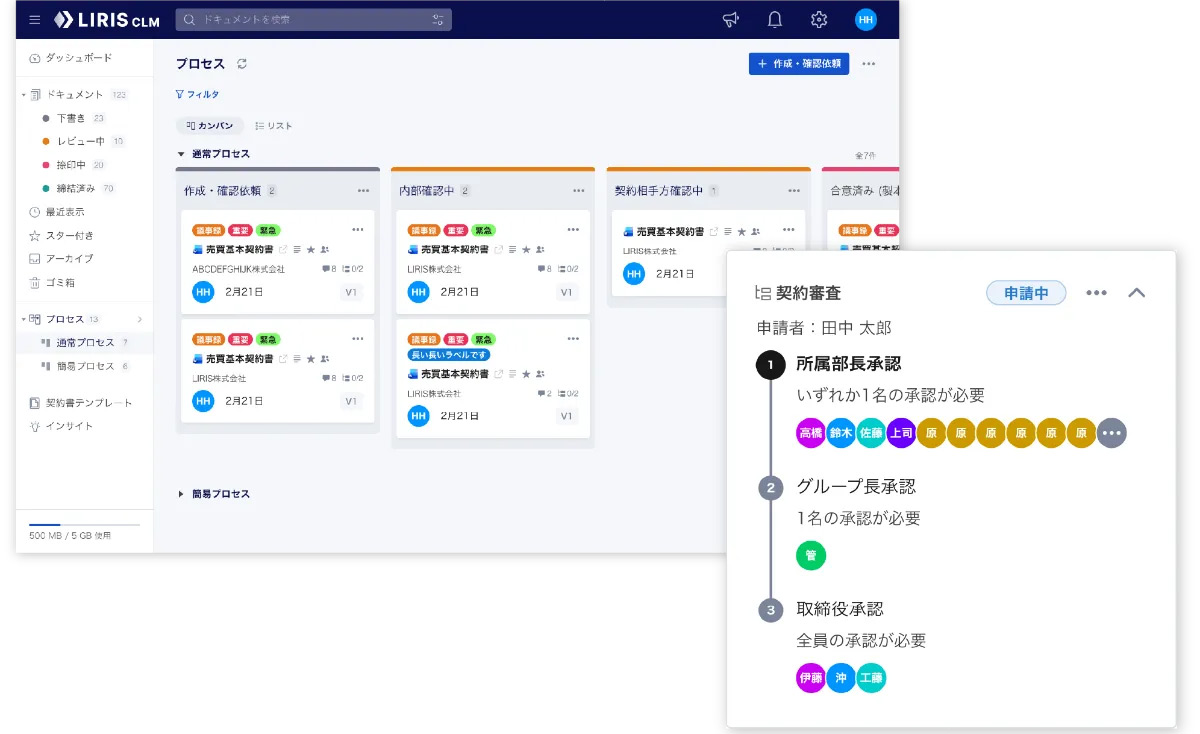Click V1 badge on ABCDEFGHIJK株式会社 card
The width and height of the screenshot is (1200, 734).
[x=351, y=292]
